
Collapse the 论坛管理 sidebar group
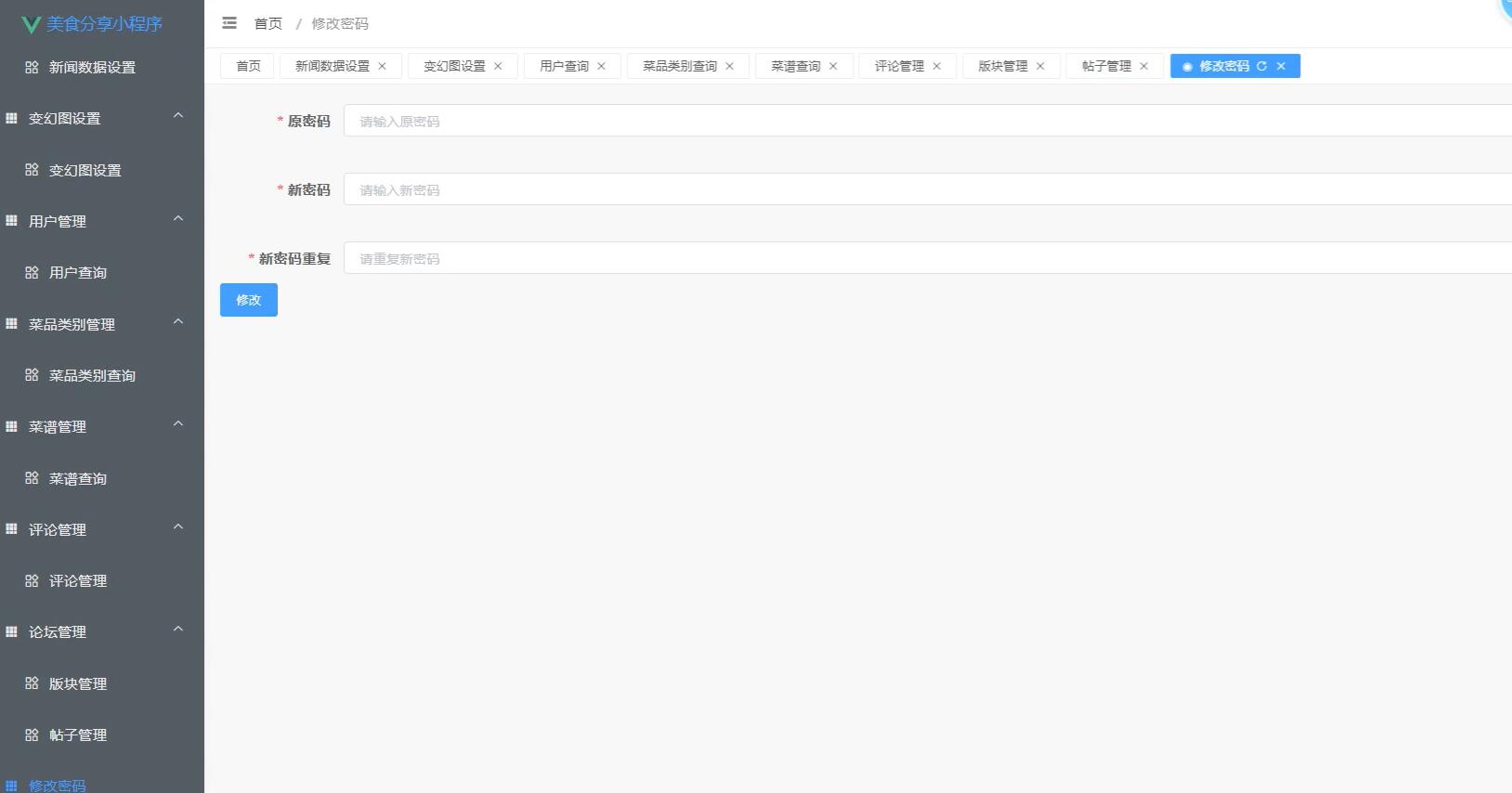[178, 629]
